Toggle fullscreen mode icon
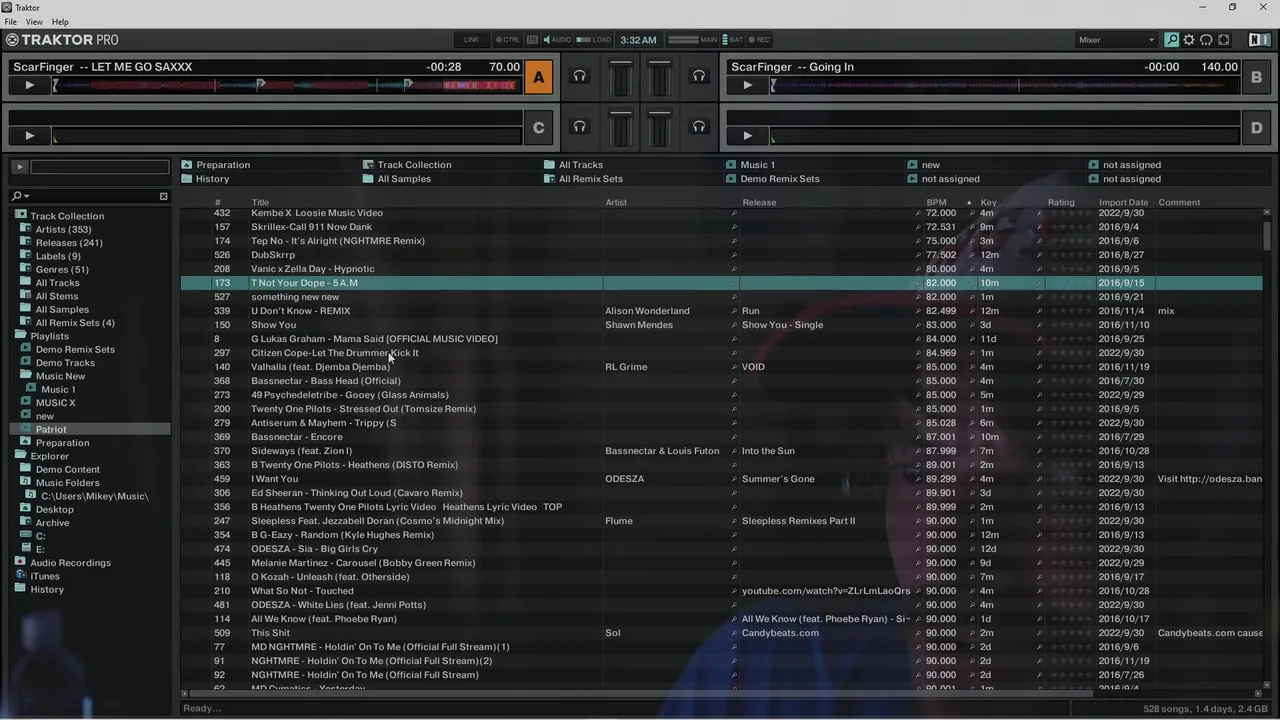This screenshot has width=1280, height=720. coord(1224,40)
